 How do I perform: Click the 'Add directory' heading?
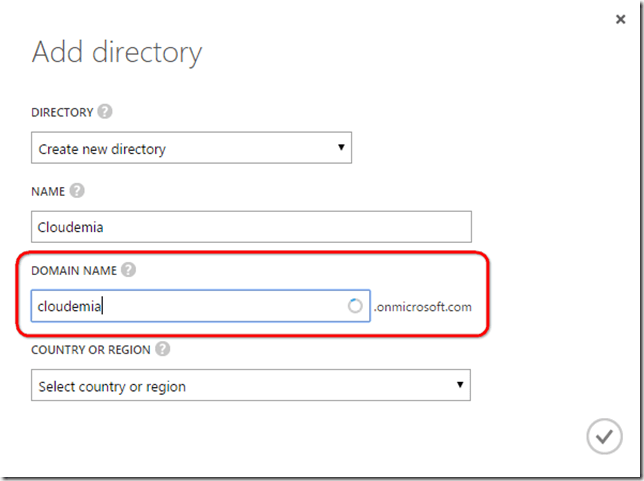pyautogui.click(x=117, y=52)
